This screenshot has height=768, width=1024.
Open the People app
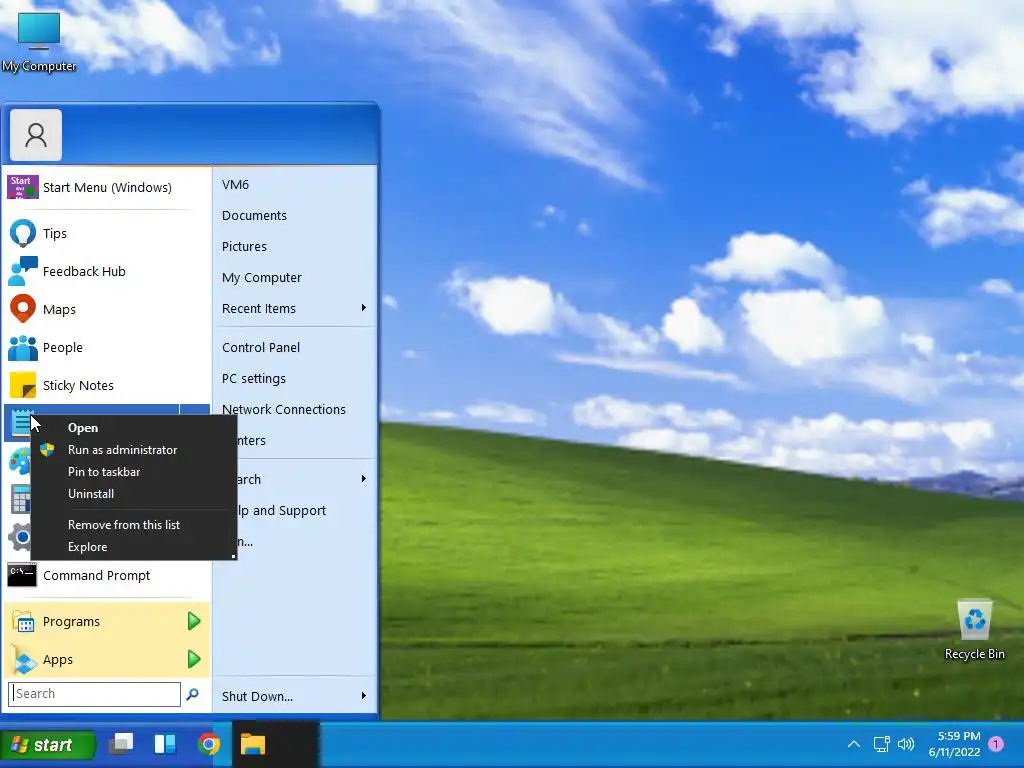[x=108, y=347]
